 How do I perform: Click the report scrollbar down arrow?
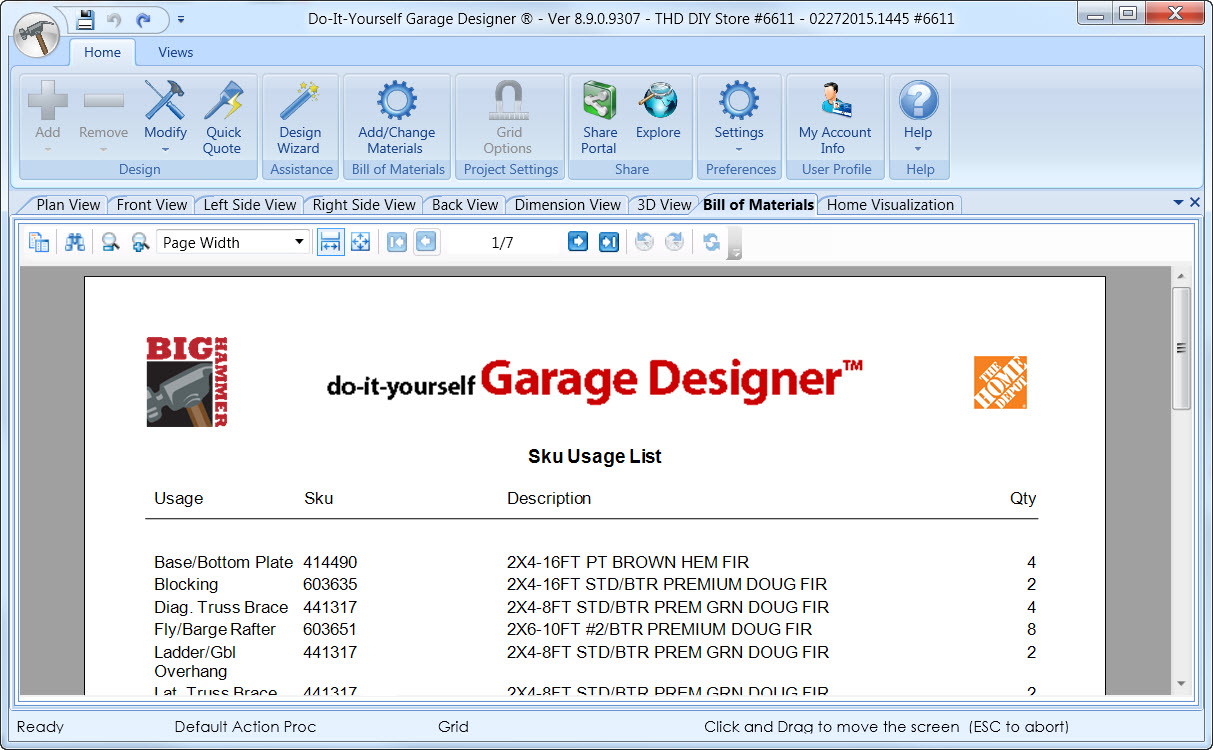(1181, 684)
